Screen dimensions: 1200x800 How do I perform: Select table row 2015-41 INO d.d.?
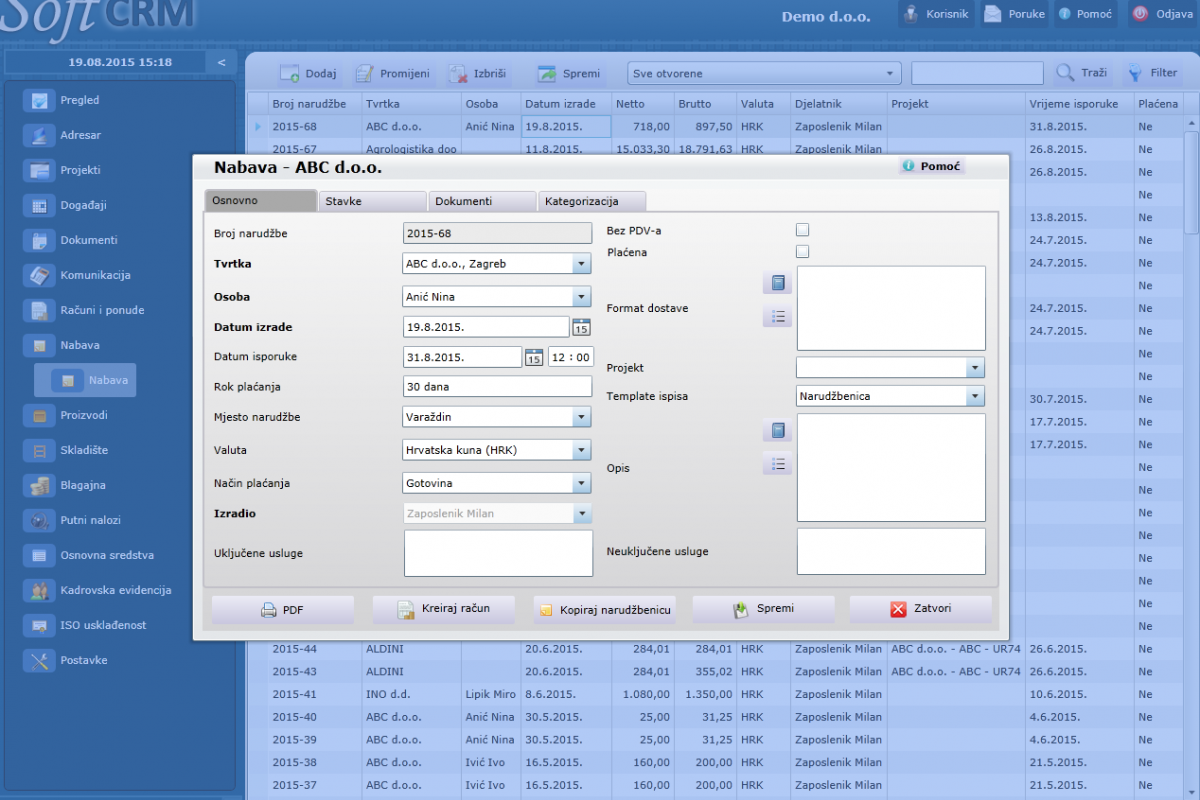715,694
